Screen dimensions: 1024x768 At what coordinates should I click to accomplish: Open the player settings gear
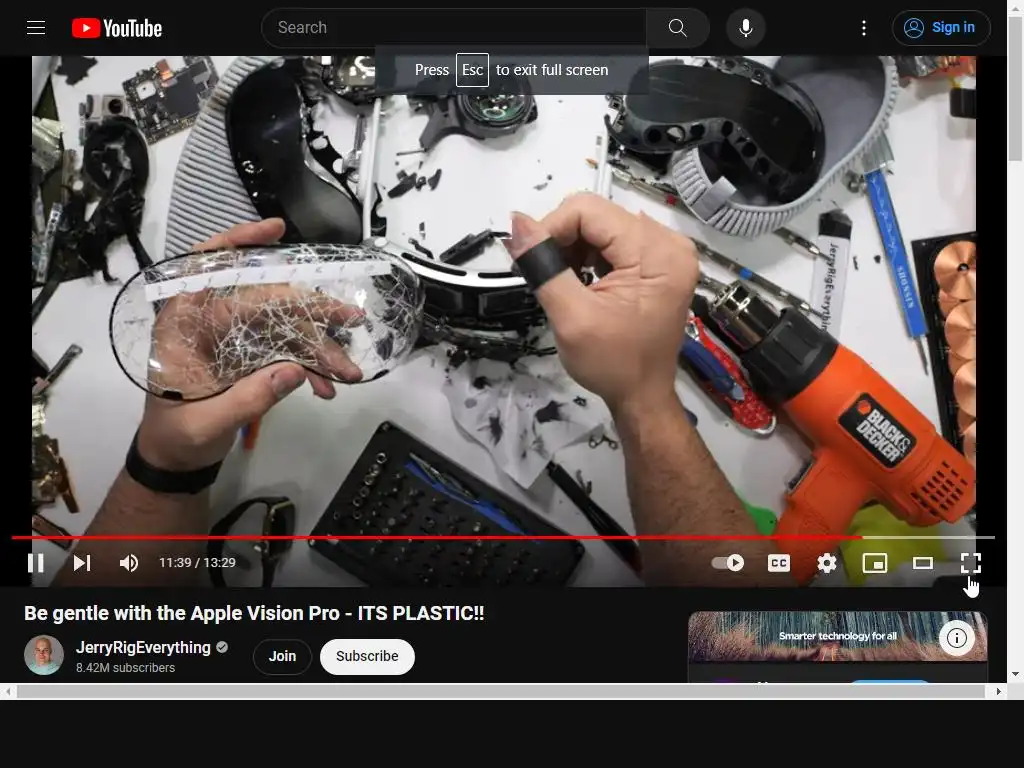(x=827, y=563)
